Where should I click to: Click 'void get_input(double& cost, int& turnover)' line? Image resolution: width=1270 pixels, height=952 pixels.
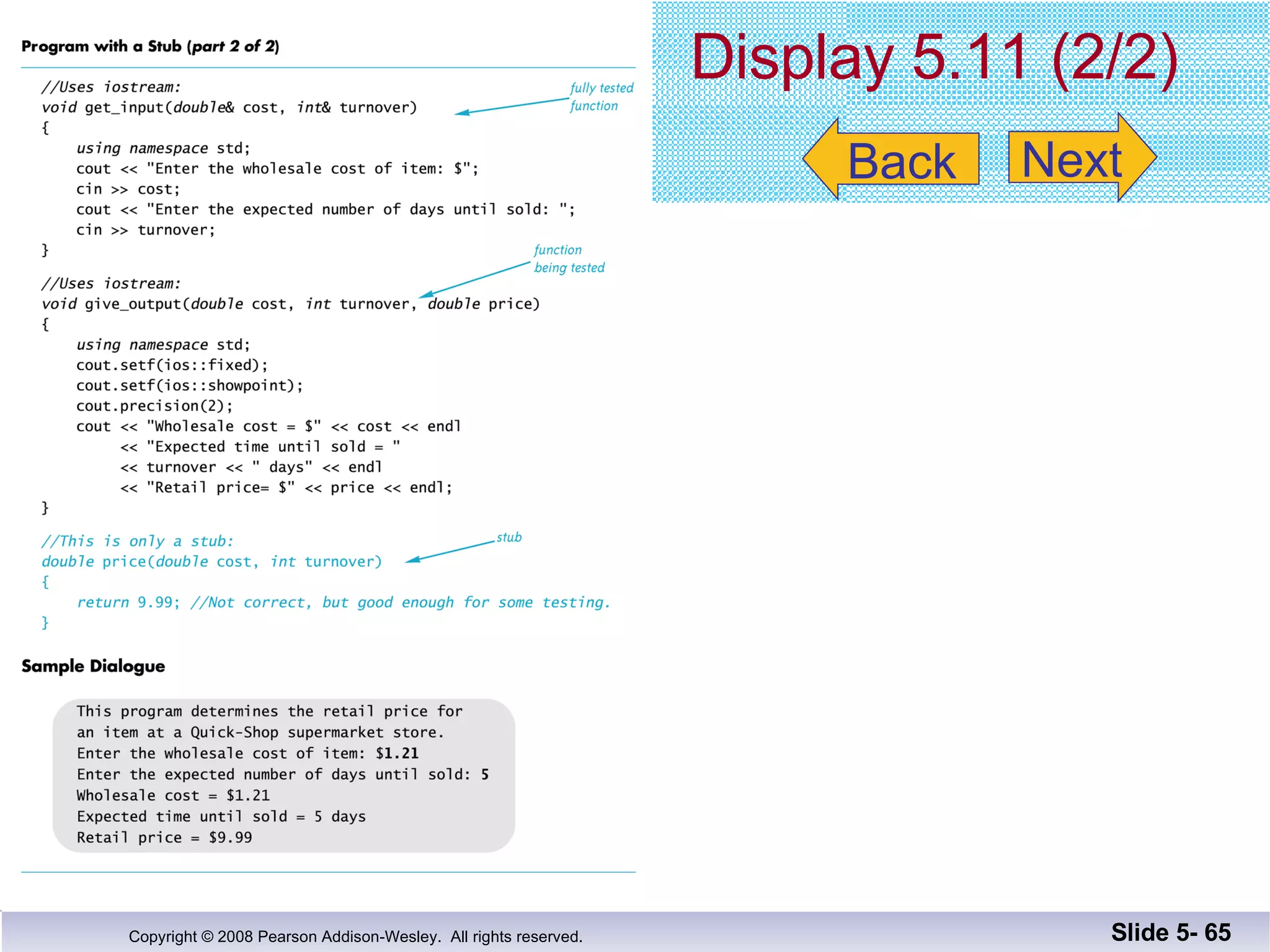(x=229, y=108)
